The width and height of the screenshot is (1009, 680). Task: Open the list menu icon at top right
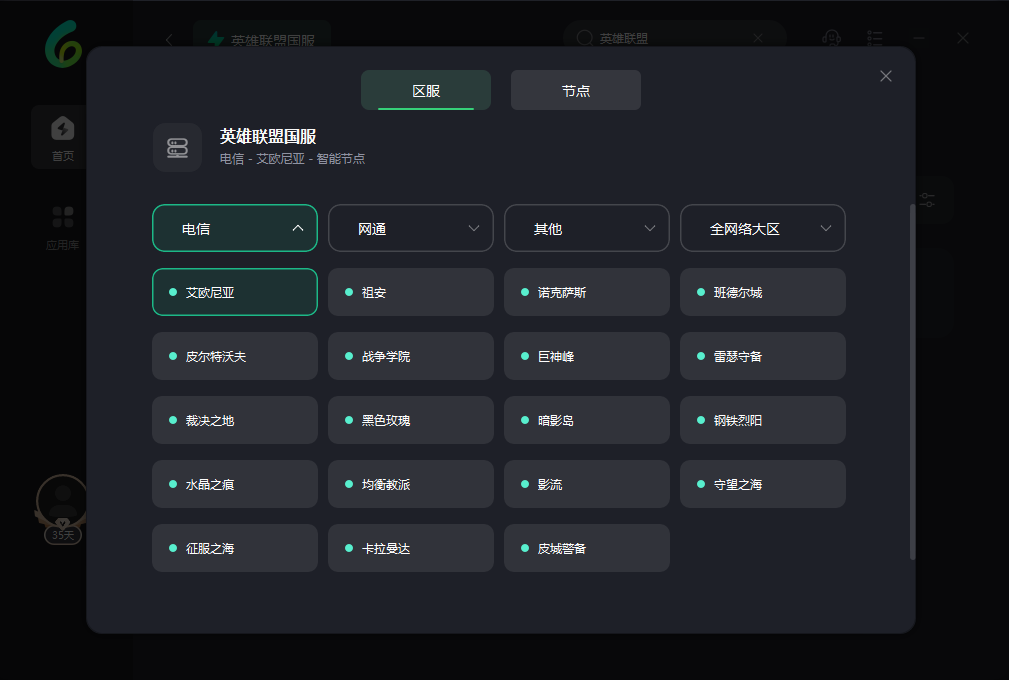[x=875, y=38]
